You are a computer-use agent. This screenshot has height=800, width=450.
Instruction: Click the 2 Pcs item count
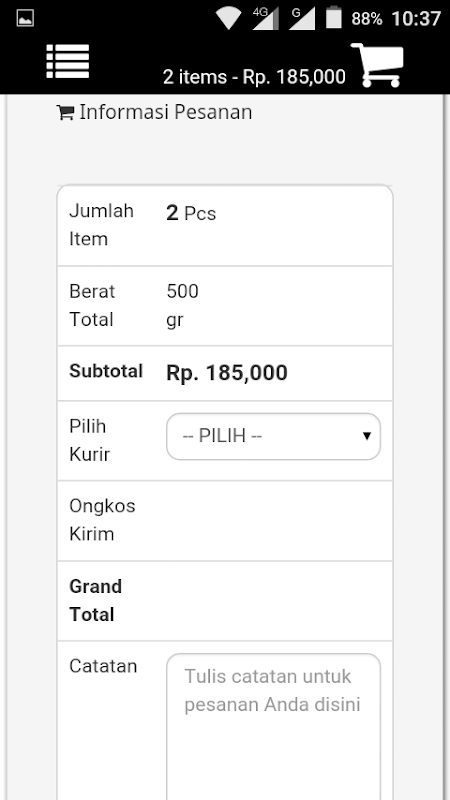tap(191, 213)
